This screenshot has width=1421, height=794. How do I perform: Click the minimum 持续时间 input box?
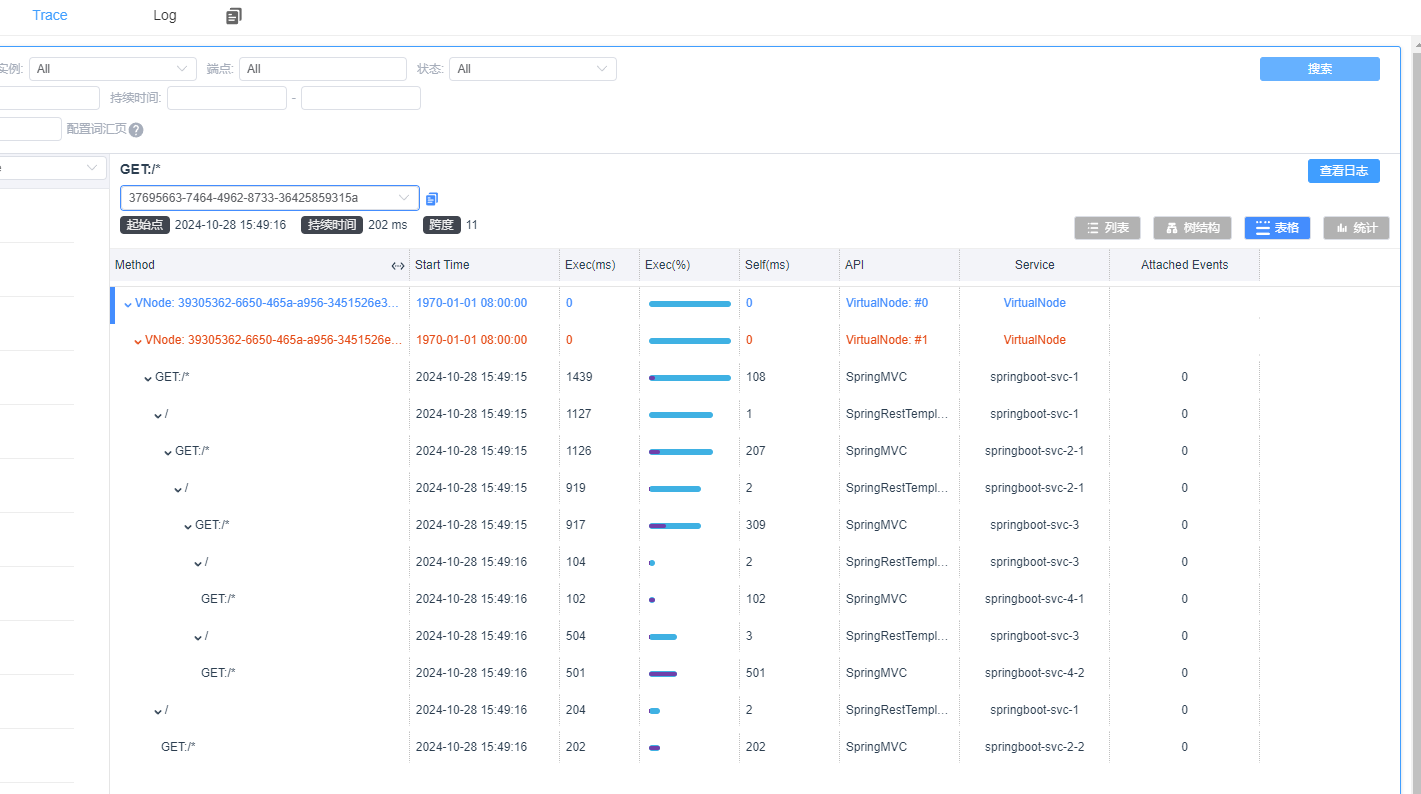(227, 98)
